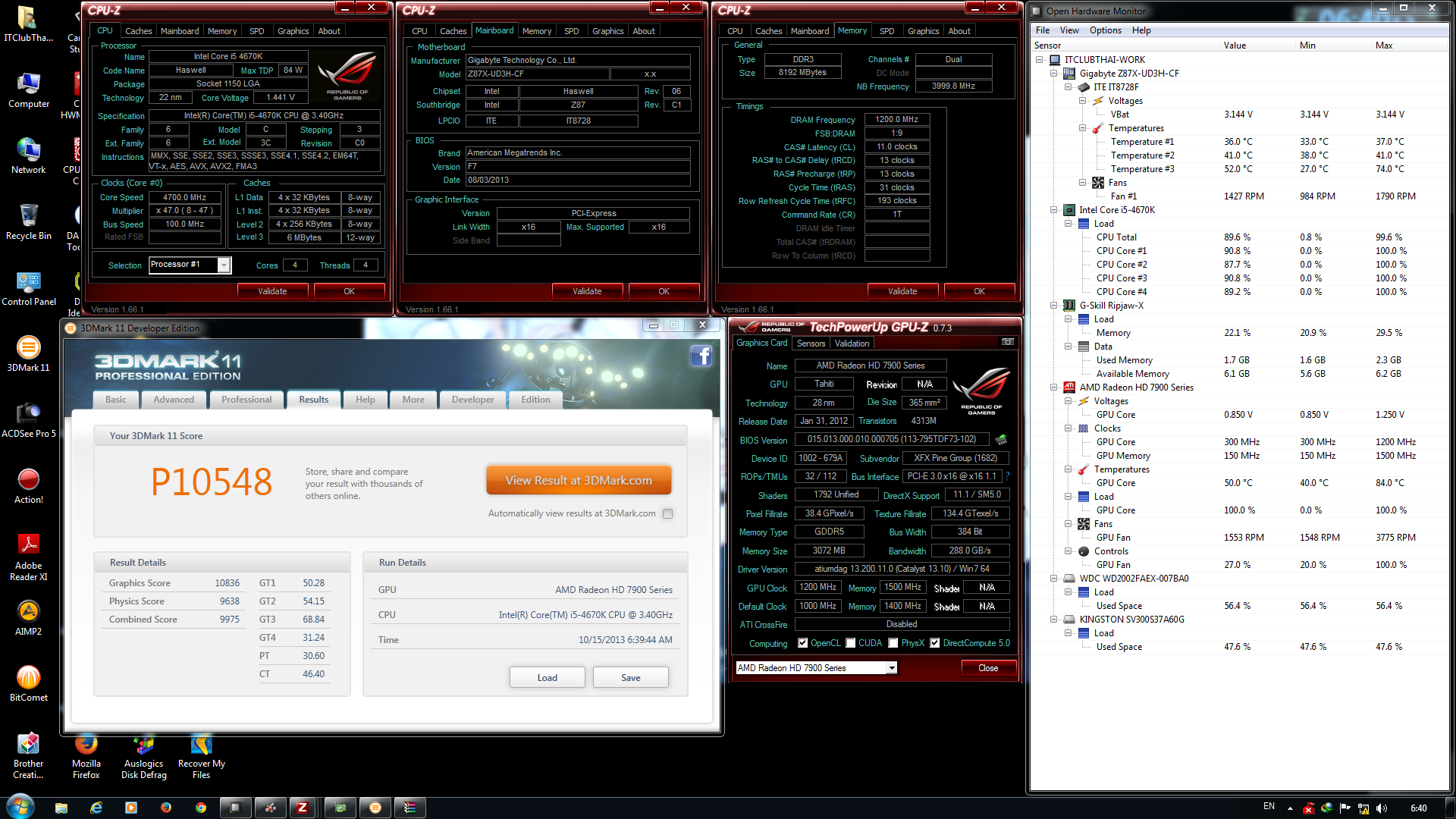Open AMD Radeon HD 7900 Series dropdown

click(x=892, y=668)
